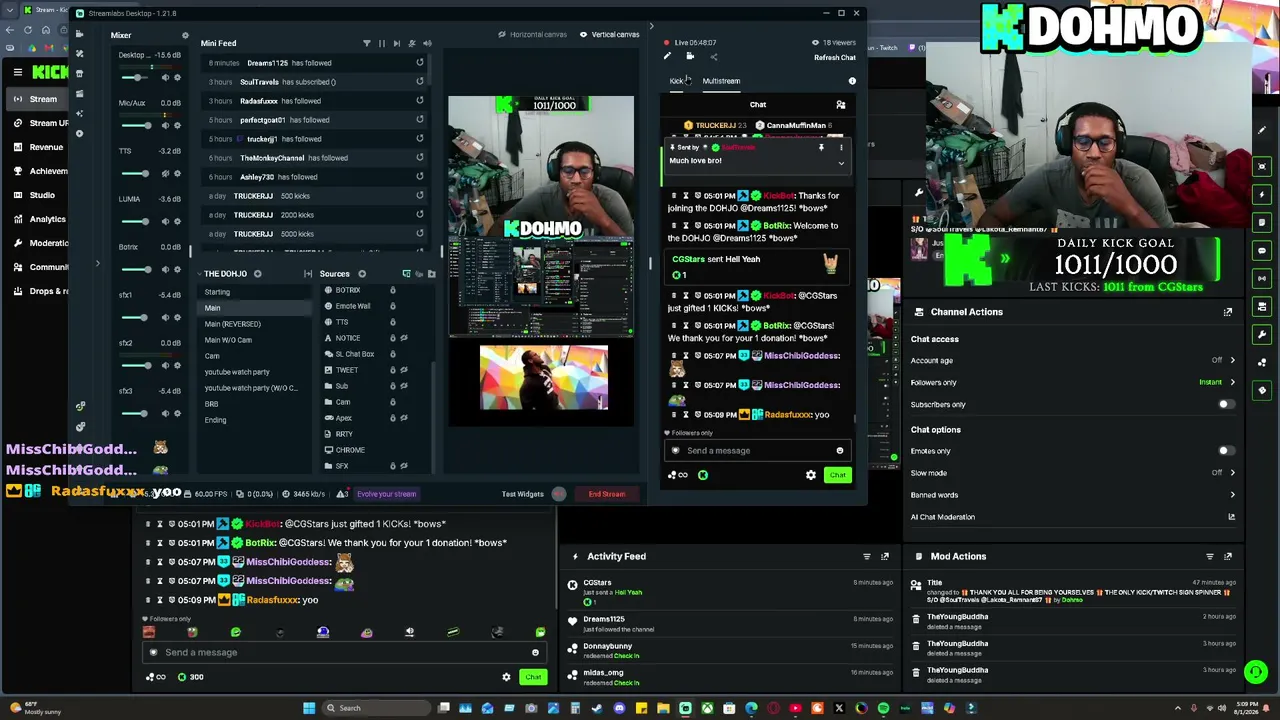Add a new source in Sources panel

(x=362, y=274)
